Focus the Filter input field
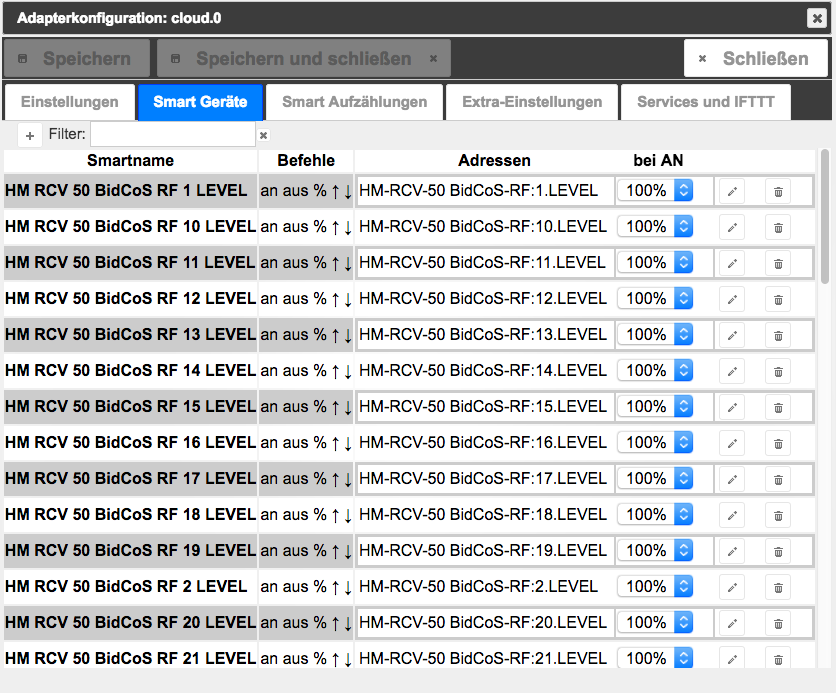Screen dimensions: 836x693 click(x=173, y=134)
